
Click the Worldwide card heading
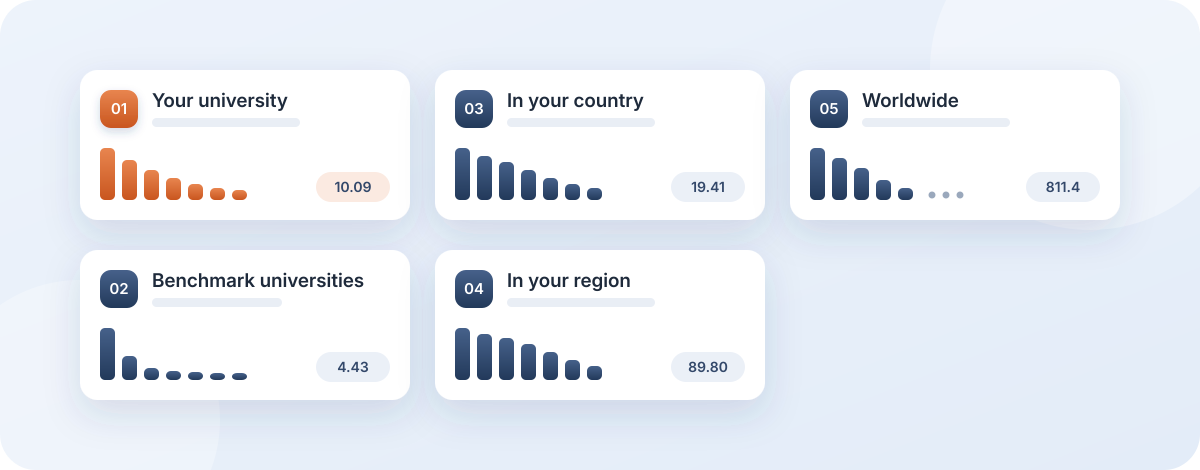(x=910, y=100)
